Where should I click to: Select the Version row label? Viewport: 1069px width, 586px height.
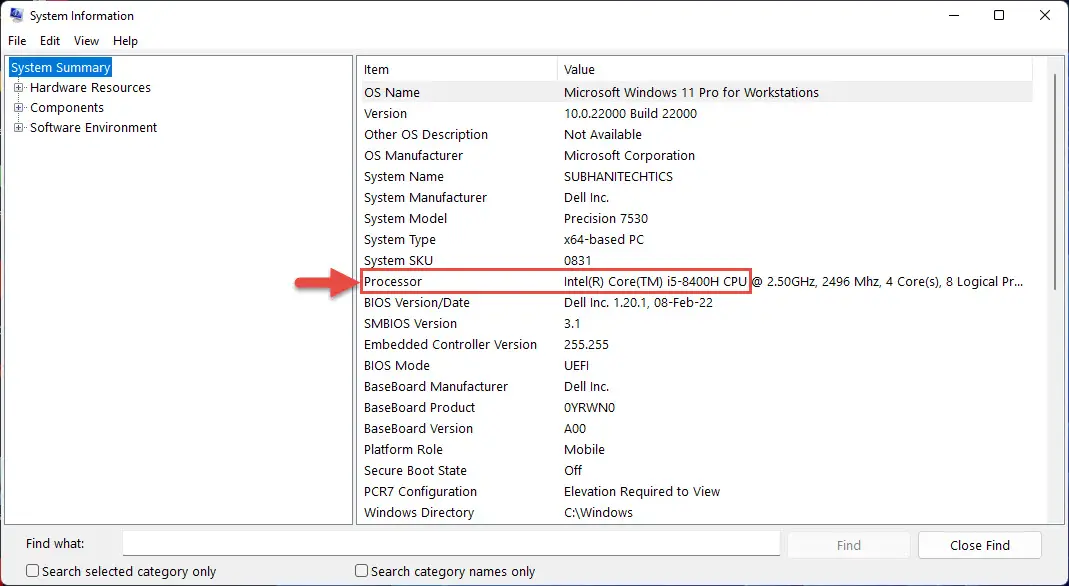tap(385, 113)
